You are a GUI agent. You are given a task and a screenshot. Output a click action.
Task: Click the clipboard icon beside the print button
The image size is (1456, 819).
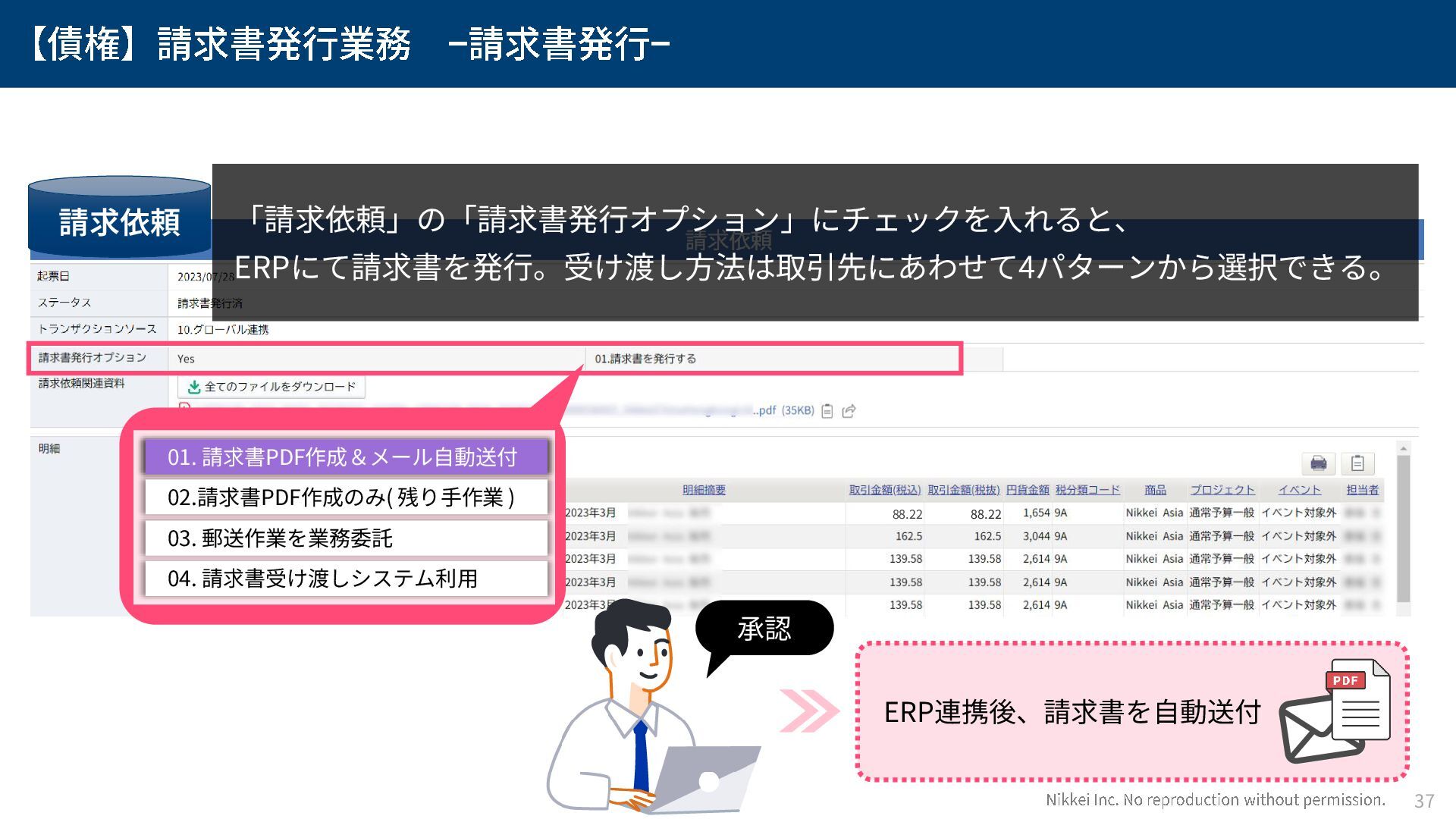point(1357,463)
